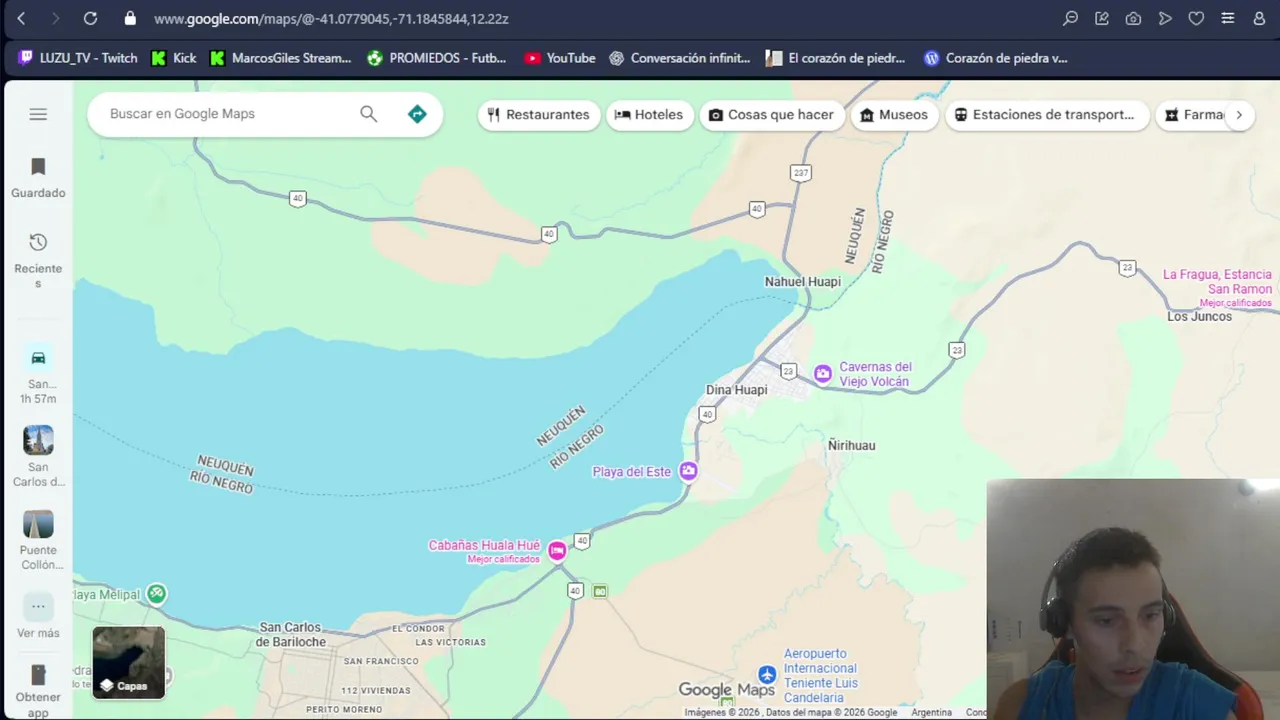Screen dimensions: 1280x720
Task: Open Recientes history panel
Action: click(x=38, y=259)
